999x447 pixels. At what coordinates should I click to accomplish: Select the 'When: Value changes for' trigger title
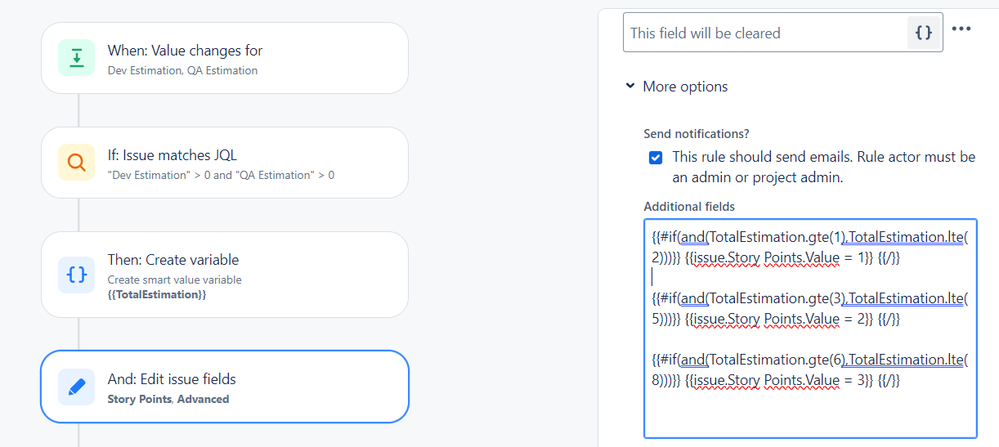[185, 51]
